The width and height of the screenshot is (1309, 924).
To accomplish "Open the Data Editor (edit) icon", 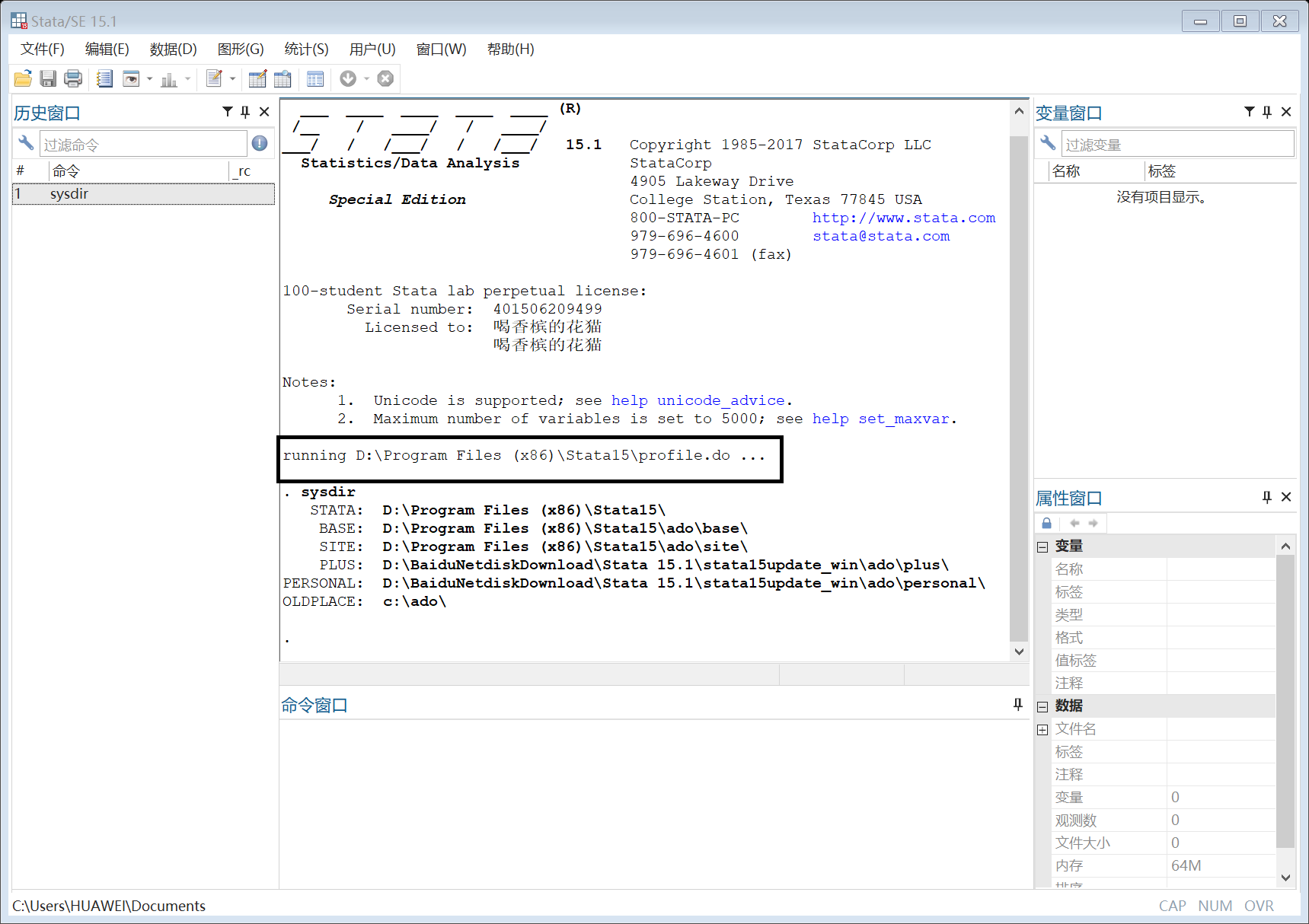I will click(257, 78).
